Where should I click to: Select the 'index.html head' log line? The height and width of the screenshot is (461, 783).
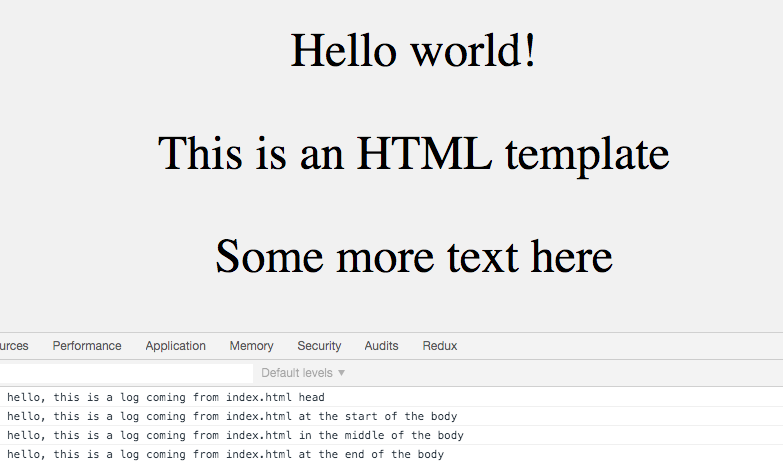(x=392, y=397)
